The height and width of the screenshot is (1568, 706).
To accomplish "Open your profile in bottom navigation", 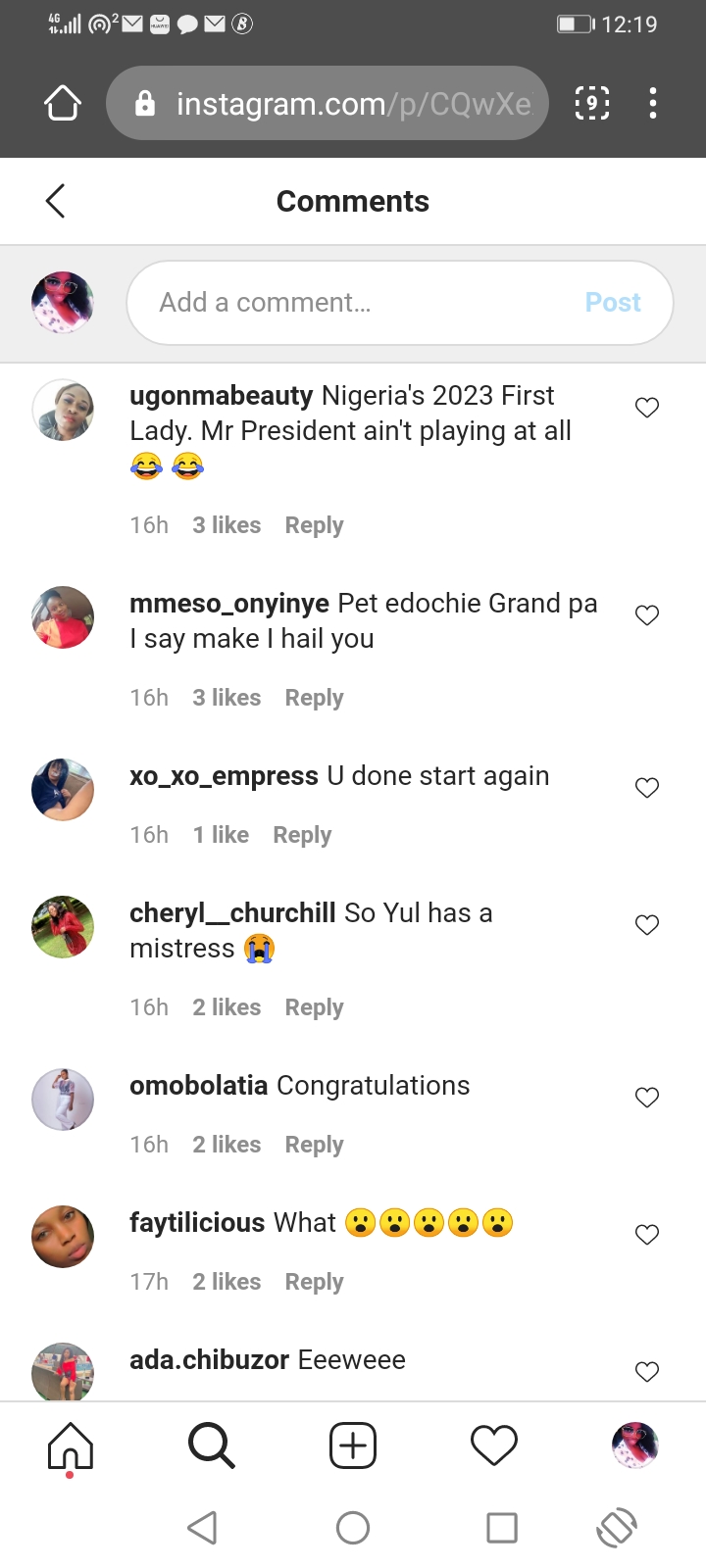I will point(634,1445).
